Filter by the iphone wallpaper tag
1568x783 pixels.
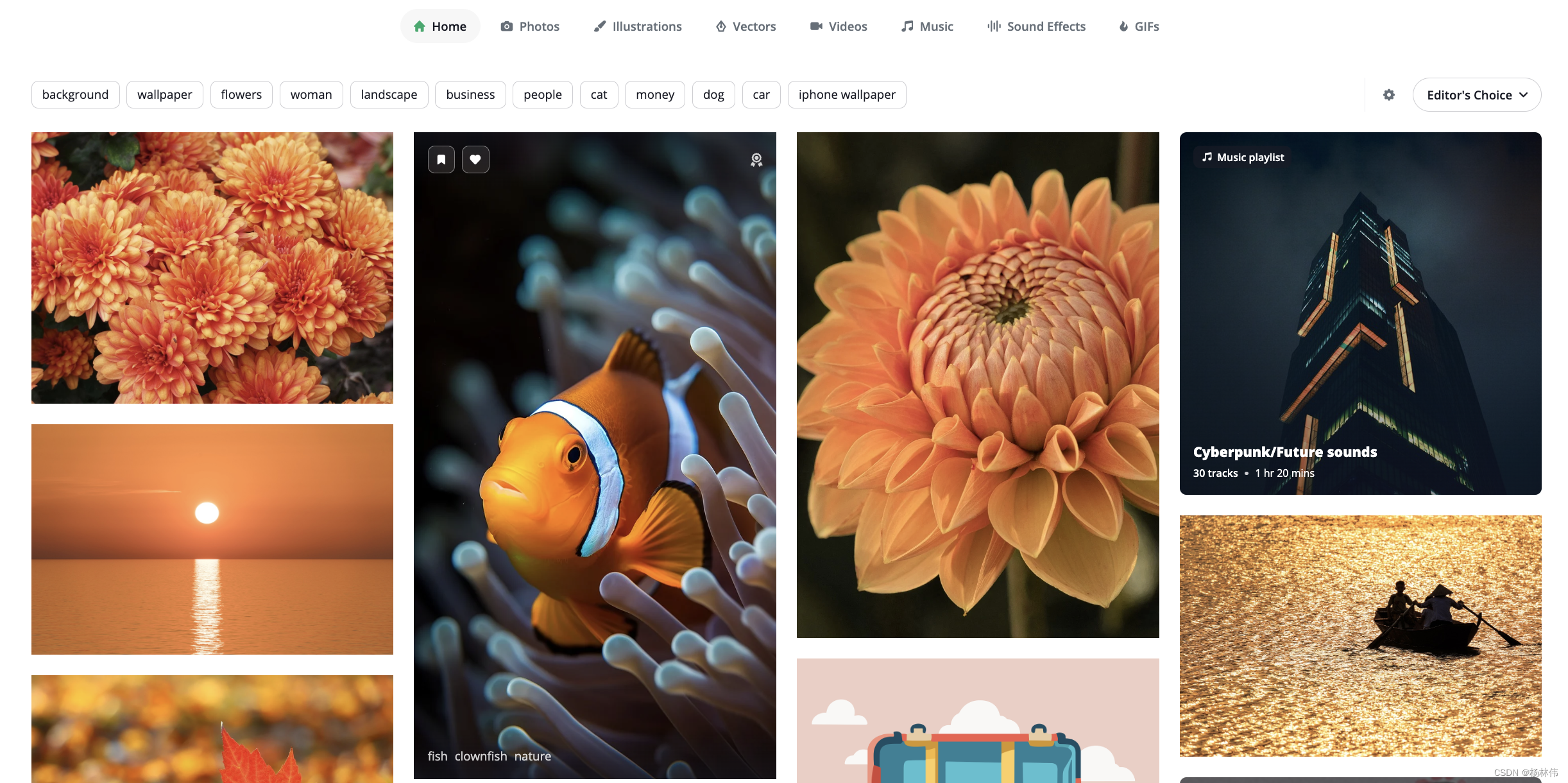(846, 95)
